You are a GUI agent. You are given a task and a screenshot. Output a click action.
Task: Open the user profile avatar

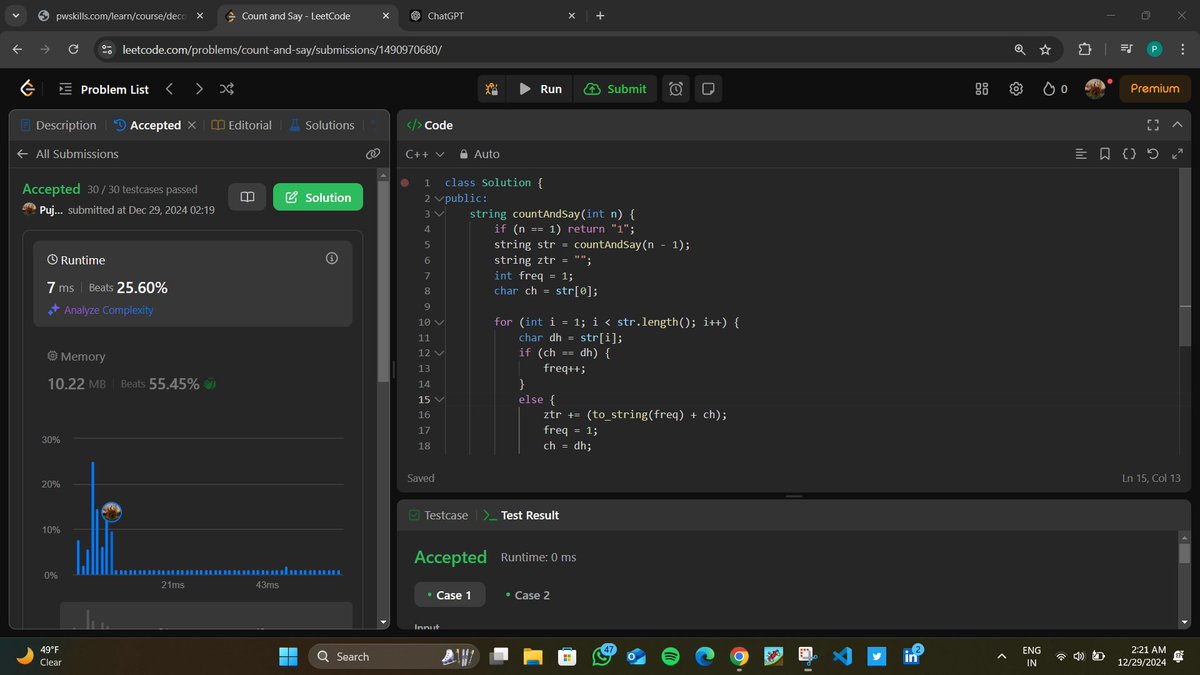[x=1095, y=89]
